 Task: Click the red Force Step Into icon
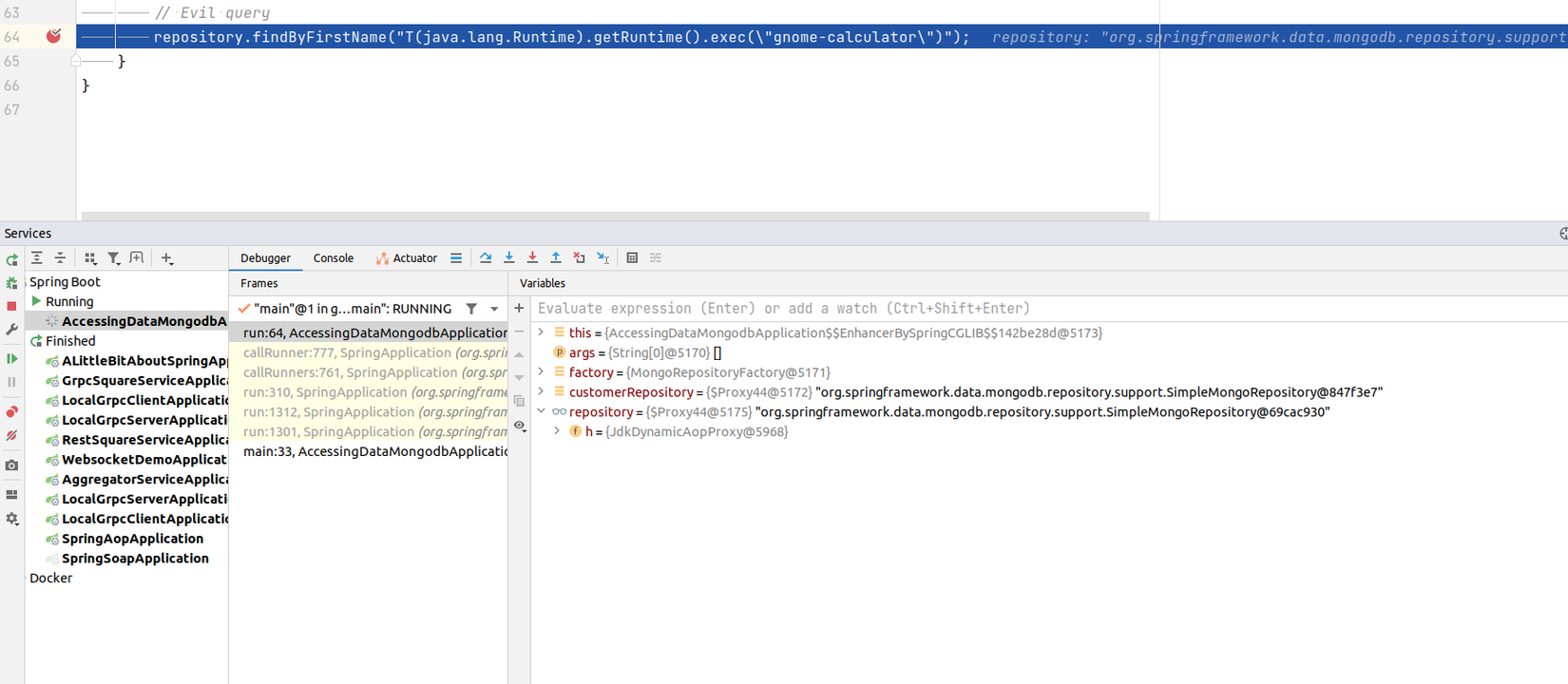[x=532, y=258]
